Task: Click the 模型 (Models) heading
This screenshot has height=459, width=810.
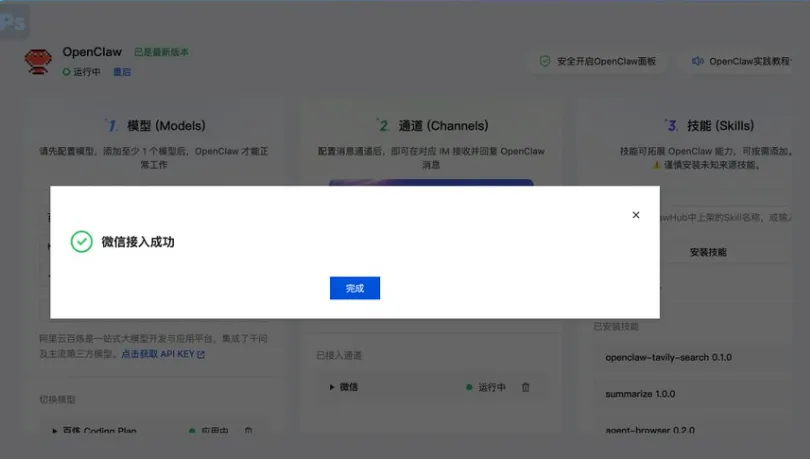Action: coord(166,125)
